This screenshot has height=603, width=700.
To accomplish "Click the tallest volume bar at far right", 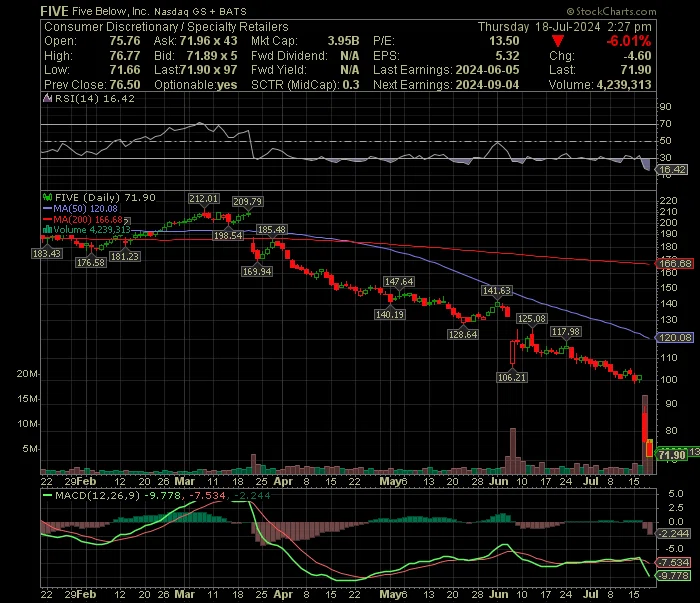I will coord(645,434).
